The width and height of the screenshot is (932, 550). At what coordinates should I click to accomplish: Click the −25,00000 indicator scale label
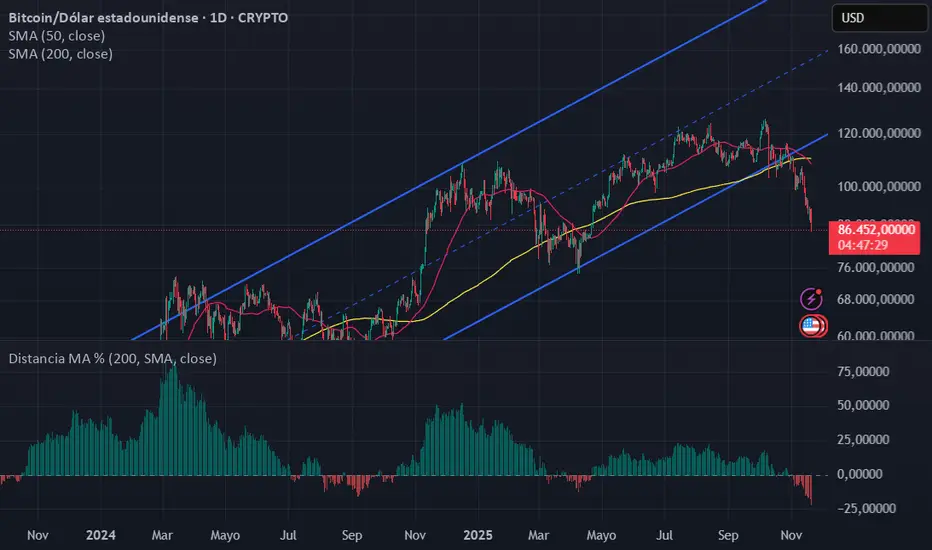(867, 508)
